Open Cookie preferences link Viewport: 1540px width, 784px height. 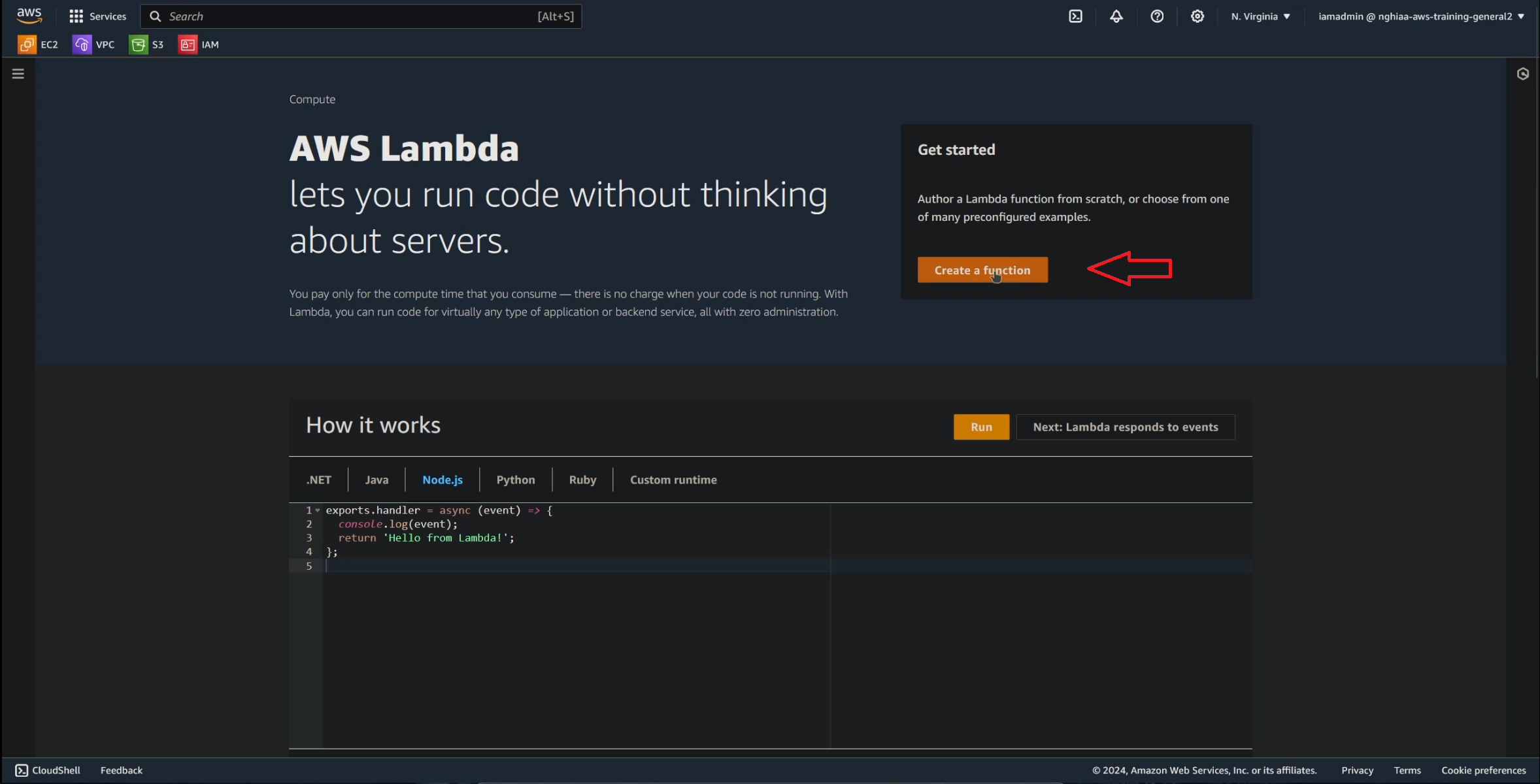(1483, 770)
